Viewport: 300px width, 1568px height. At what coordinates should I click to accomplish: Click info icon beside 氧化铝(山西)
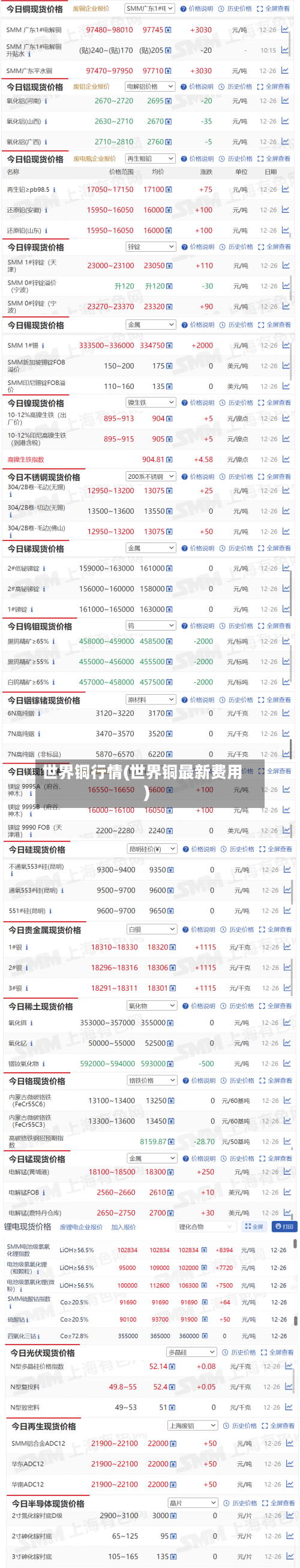[x=46, y=122]
